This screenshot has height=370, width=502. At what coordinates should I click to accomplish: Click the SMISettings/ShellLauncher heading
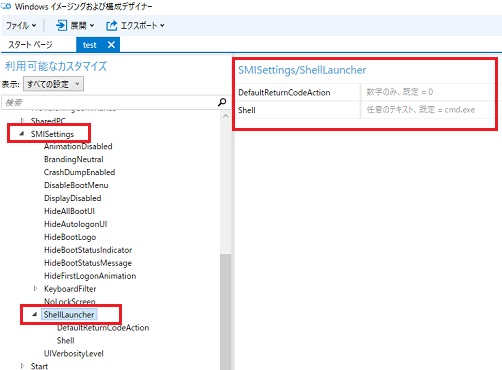point(302,70)
